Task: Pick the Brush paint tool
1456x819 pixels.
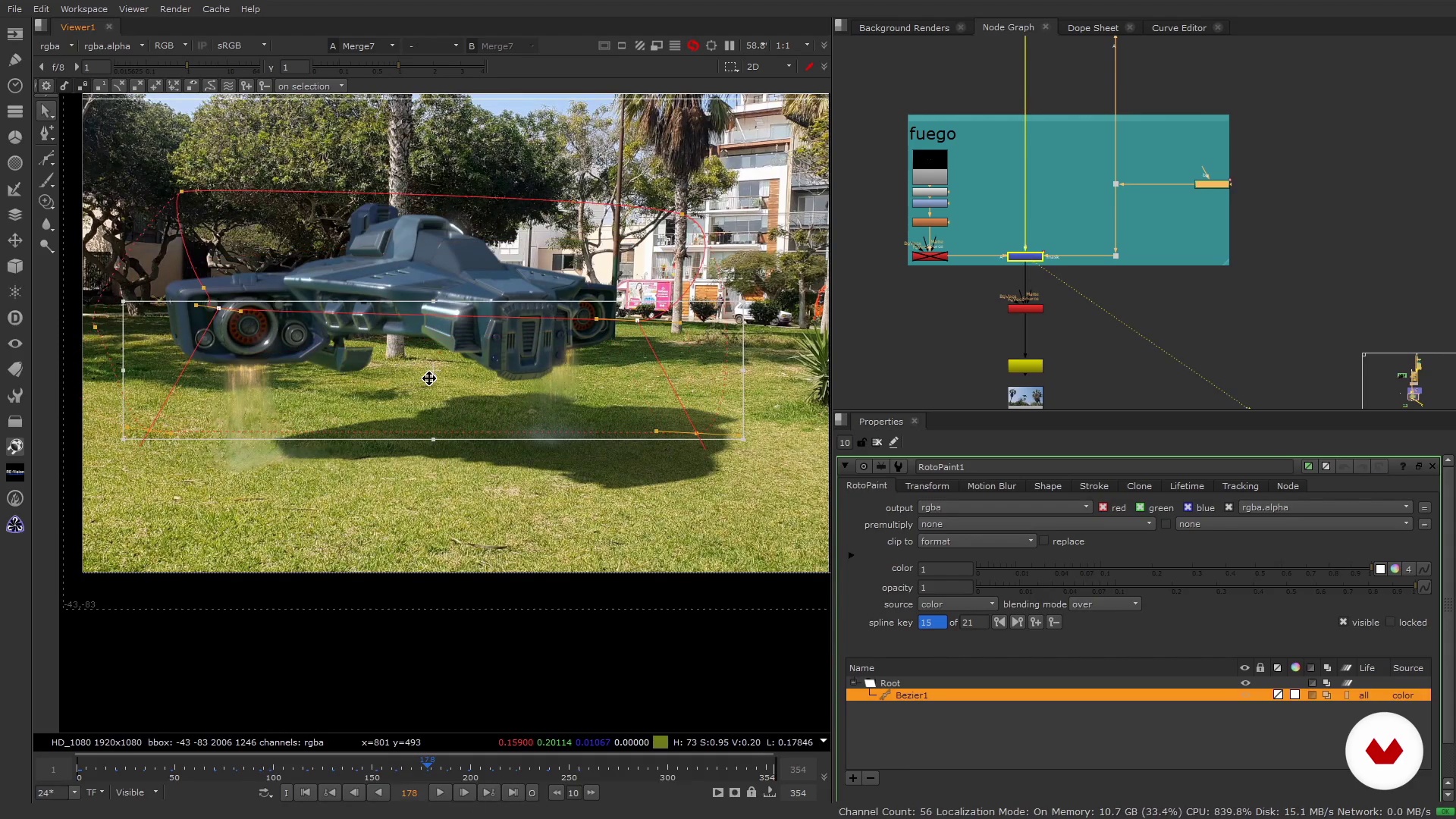Action: (45, 180)
